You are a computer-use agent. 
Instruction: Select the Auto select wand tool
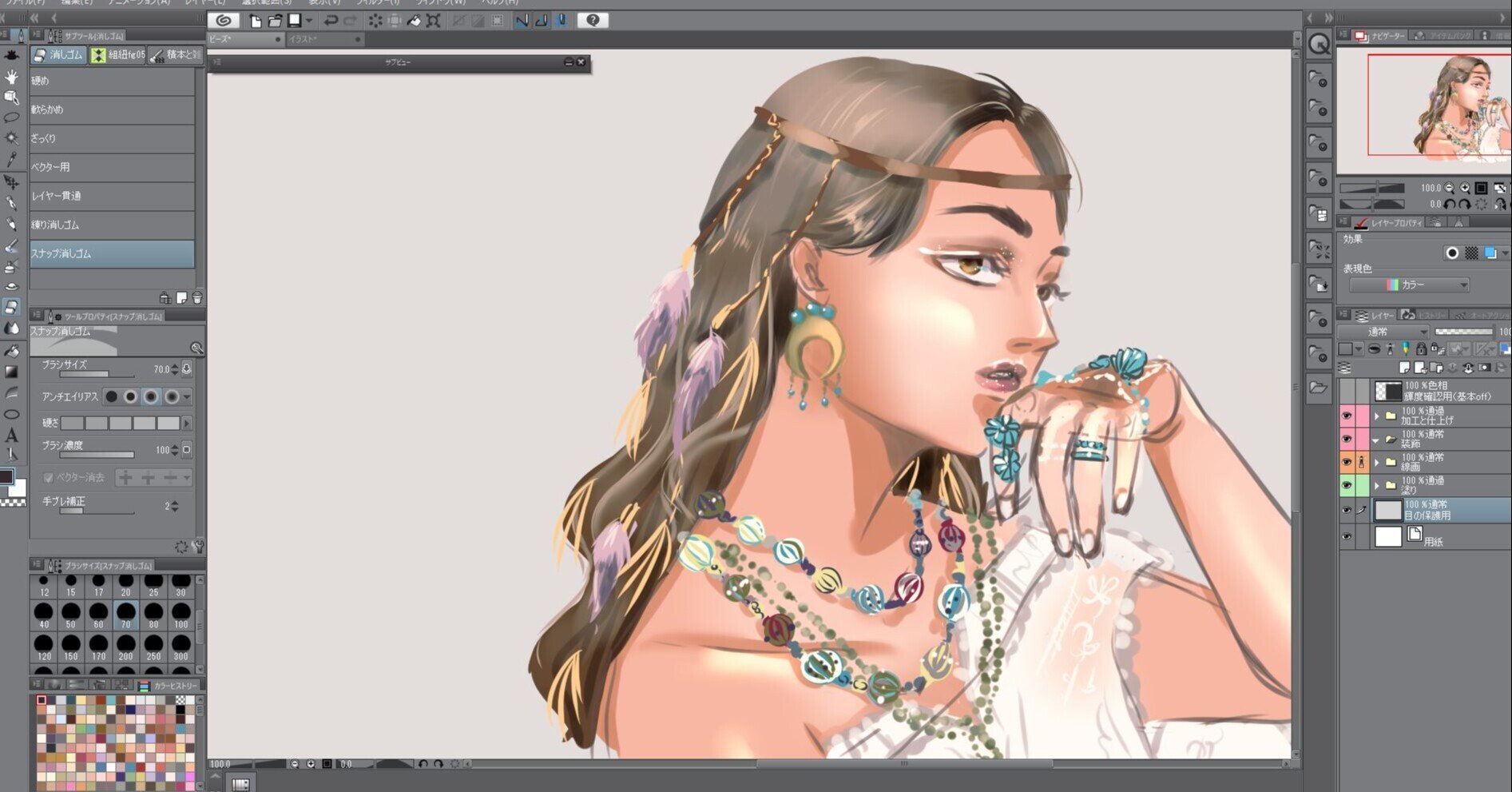(x=11, y=138)
